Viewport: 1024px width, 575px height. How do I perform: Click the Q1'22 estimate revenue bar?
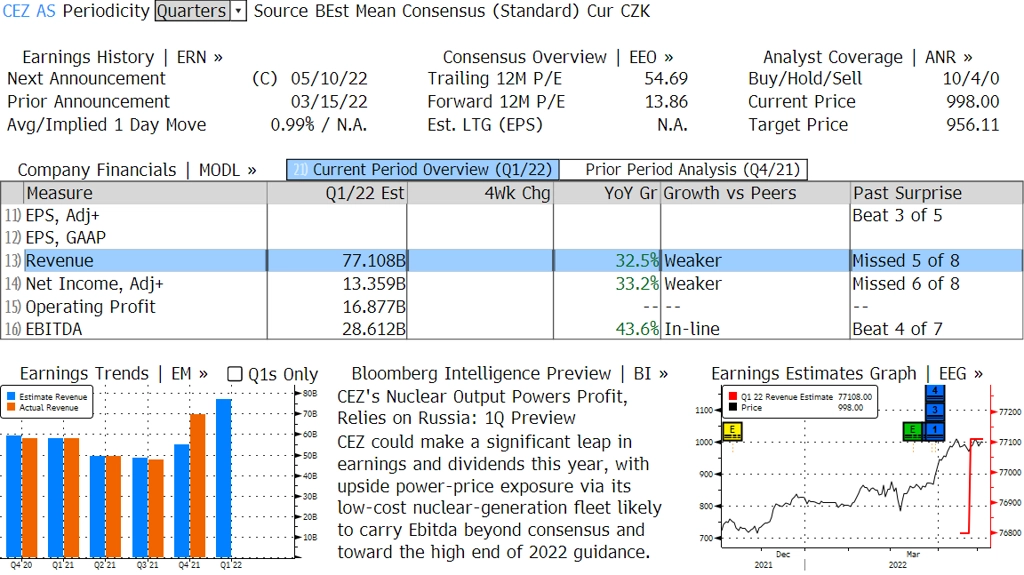223,478
